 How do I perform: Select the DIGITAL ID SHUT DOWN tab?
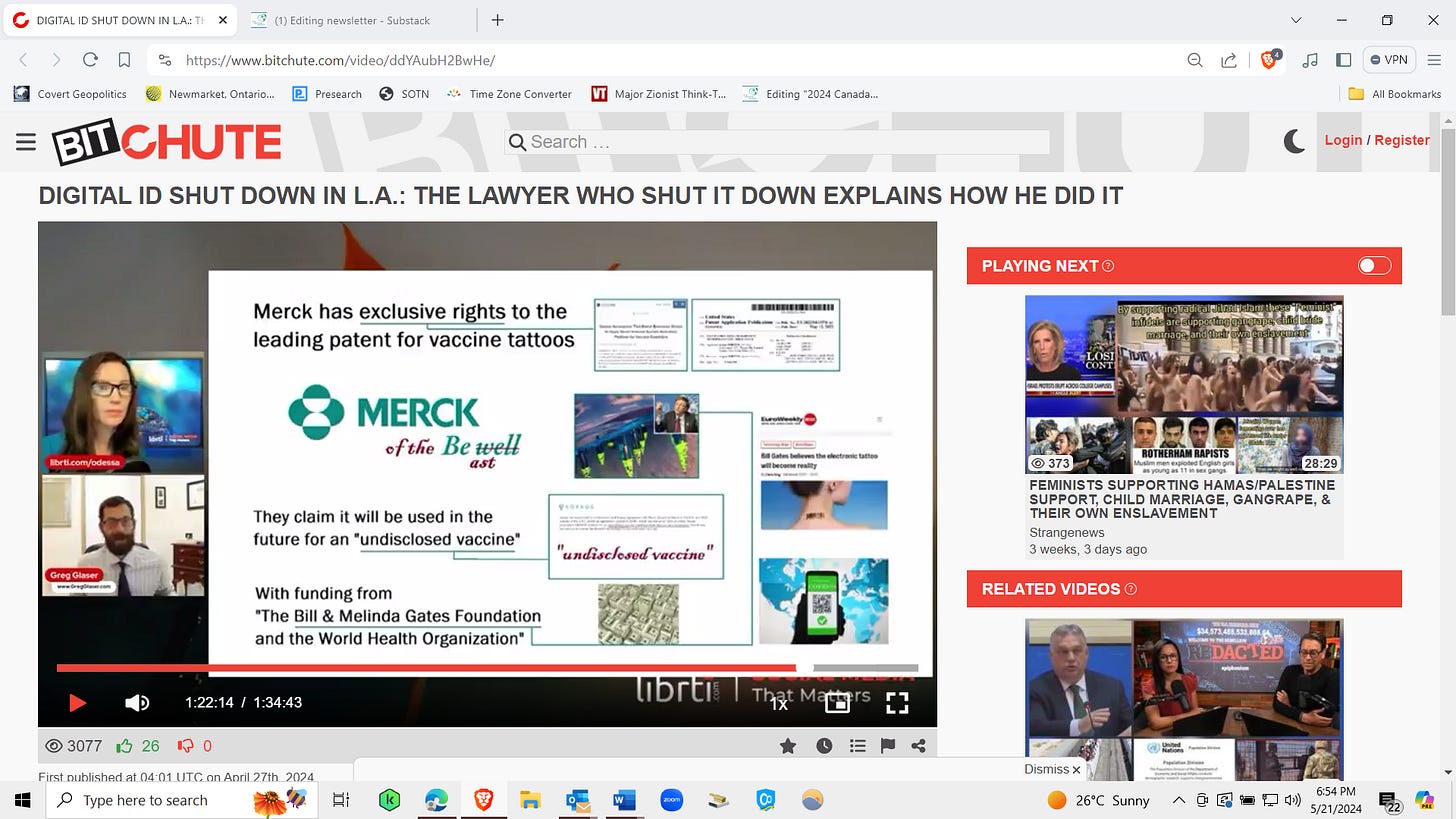(x=119, y=20)
